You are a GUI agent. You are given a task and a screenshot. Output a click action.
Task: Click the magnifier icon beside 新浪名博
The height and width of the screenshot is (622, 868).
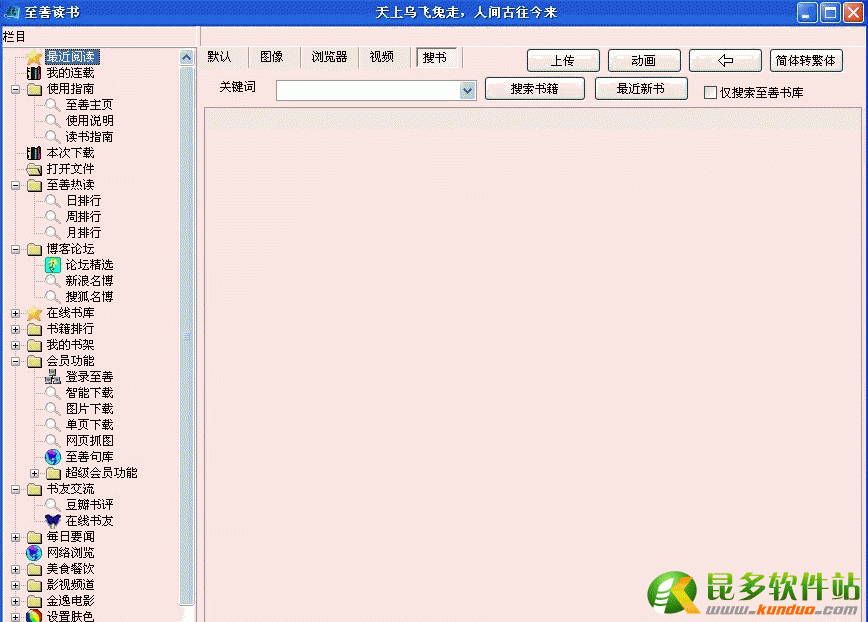[x=53, y=281]
